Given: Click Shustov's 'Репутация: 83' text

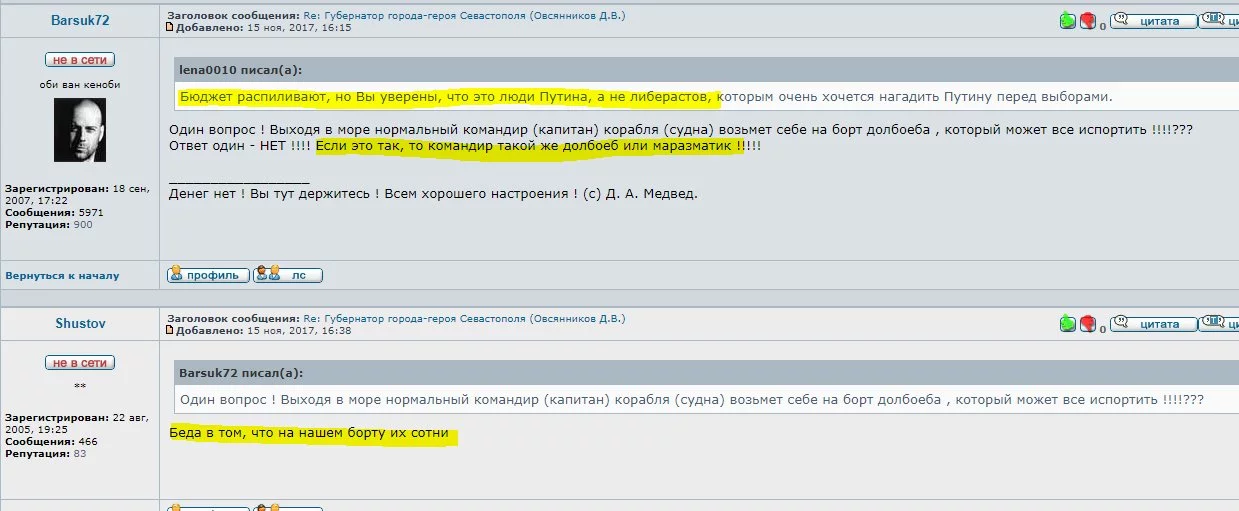Looking at the screenshot, I should click(x=46, y=454).
